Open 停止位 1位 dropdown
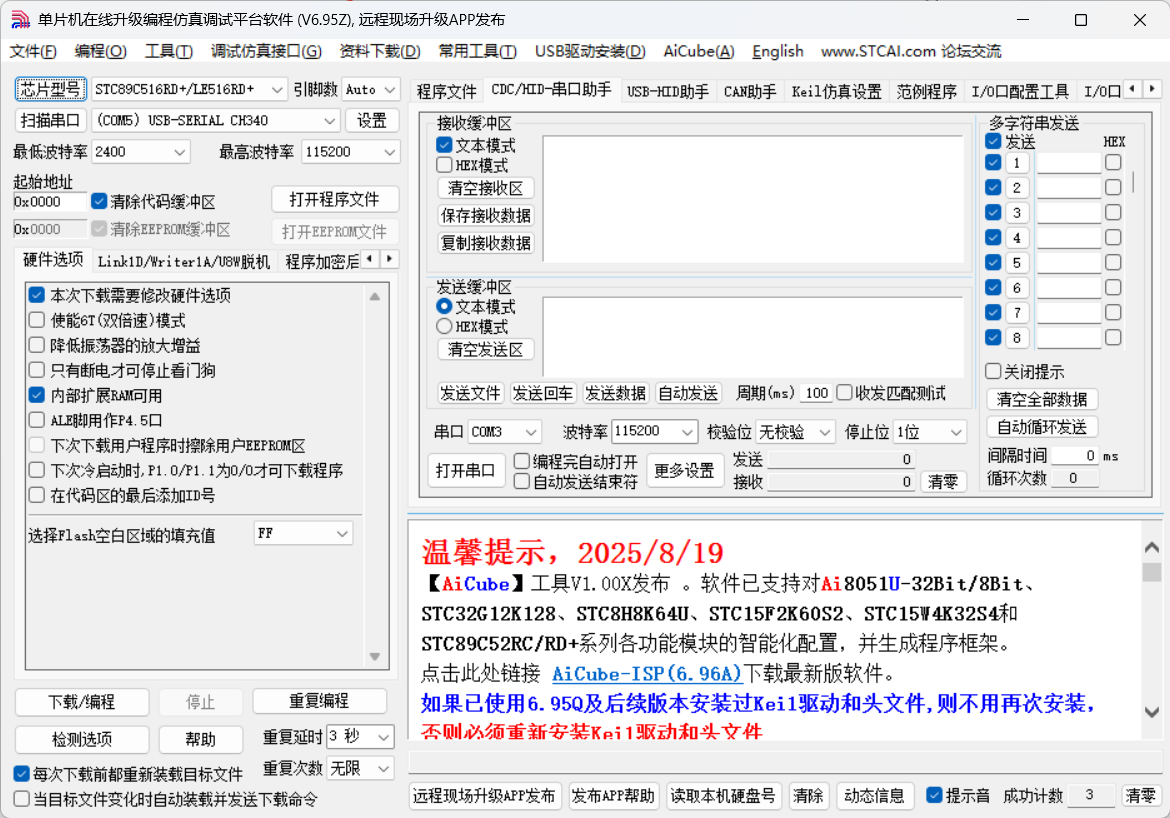Image resolution: width=1170 pixels, height=818 pixels. [930, 431]
